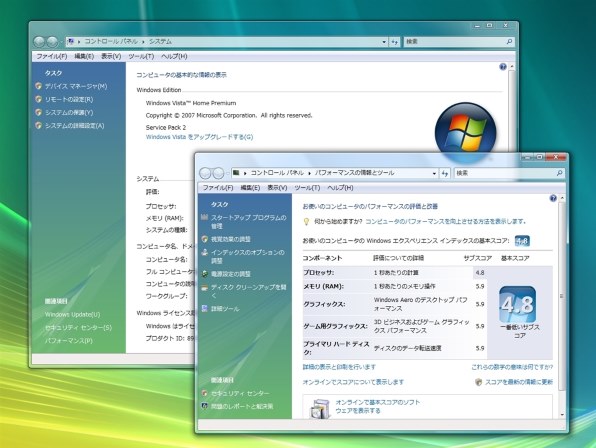Click search magnifier icon in Performance window

tap(559, 173)
